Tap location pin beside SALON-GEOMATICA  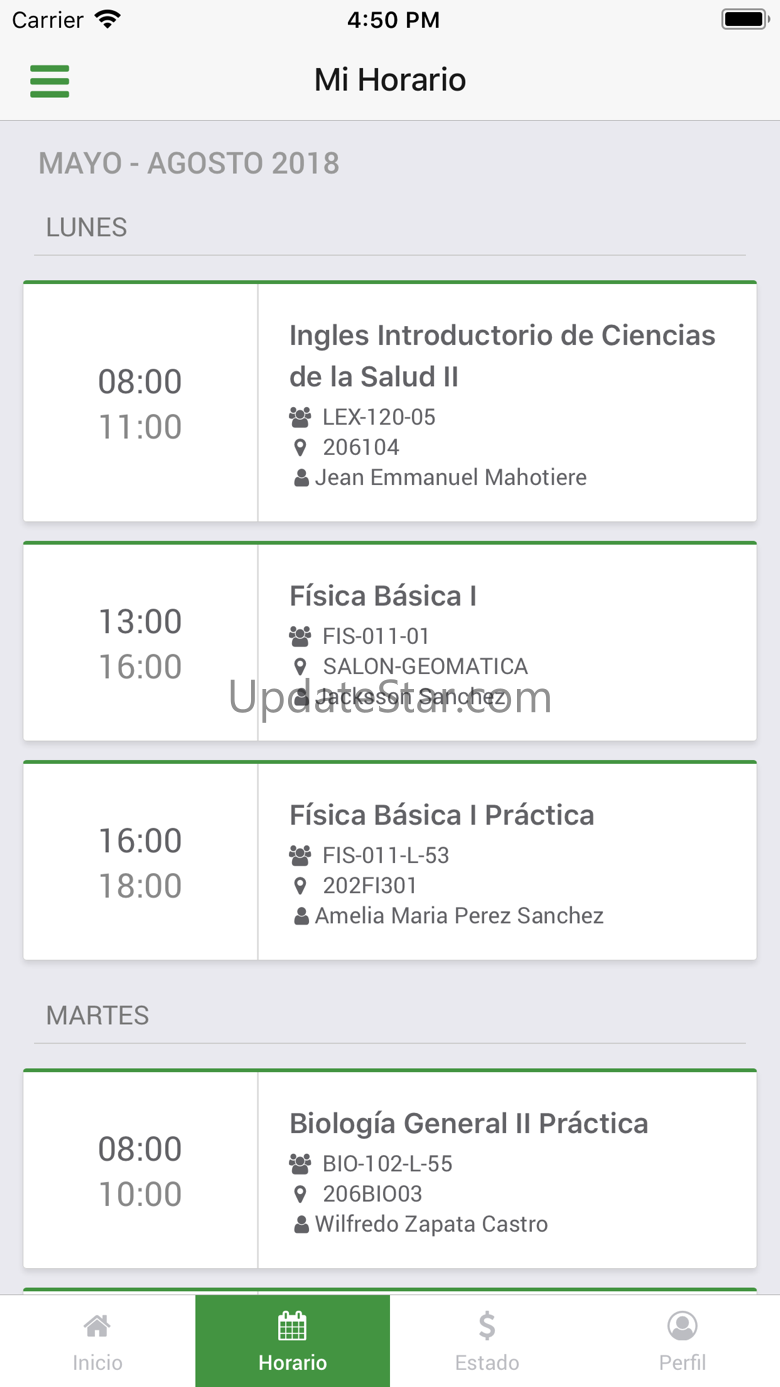300,666
